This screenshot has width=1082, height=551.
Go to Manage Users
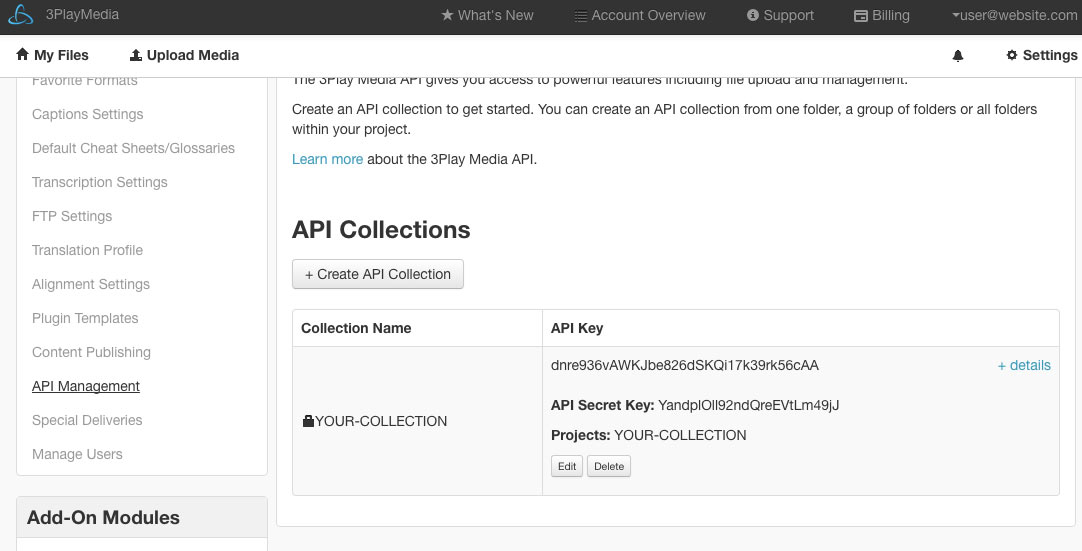pyautogui.click(x=77, y=454)
